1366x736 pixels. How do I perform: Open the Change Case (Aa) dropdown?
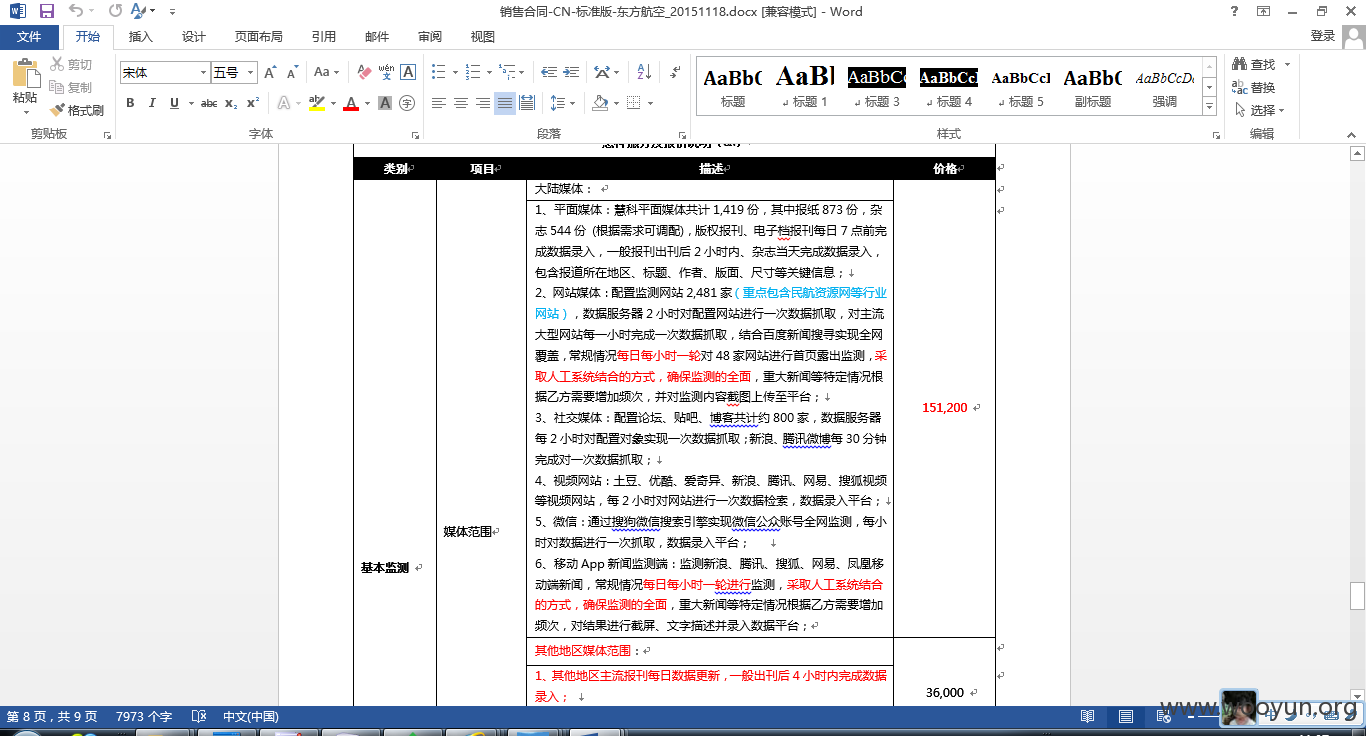(326, 73)
